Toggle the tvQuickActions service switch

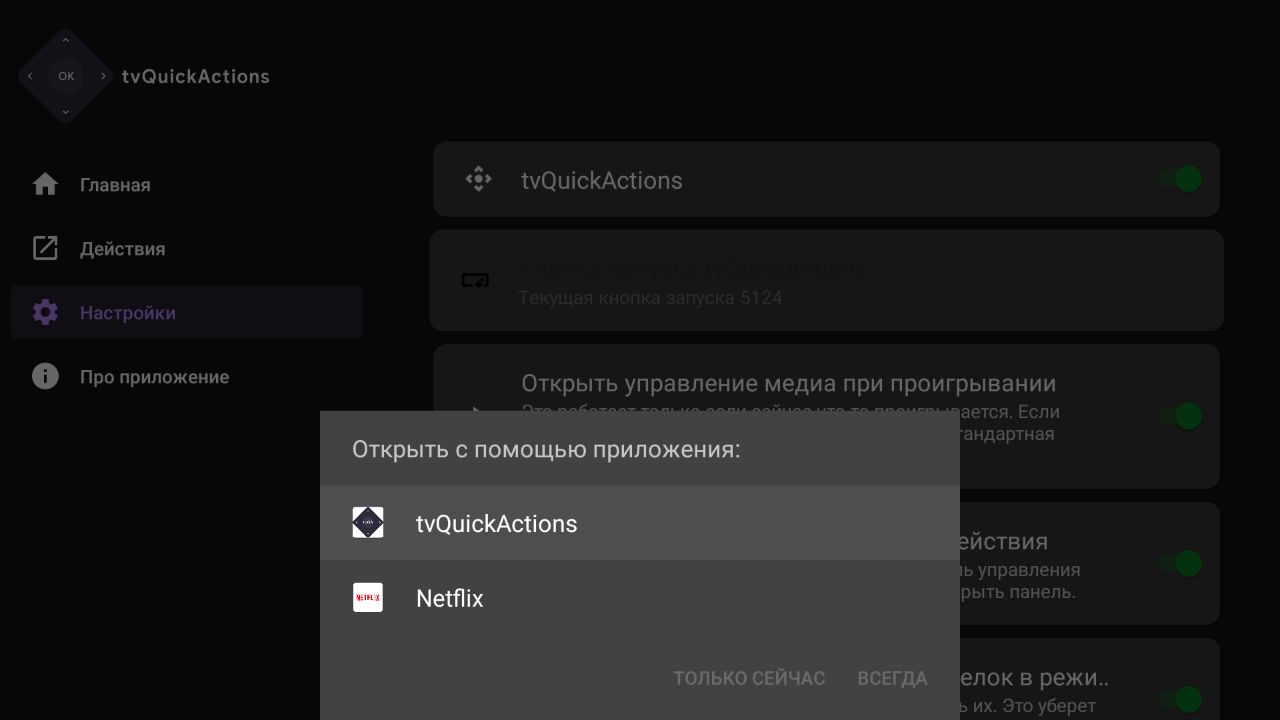click(x=1181, y=179)
